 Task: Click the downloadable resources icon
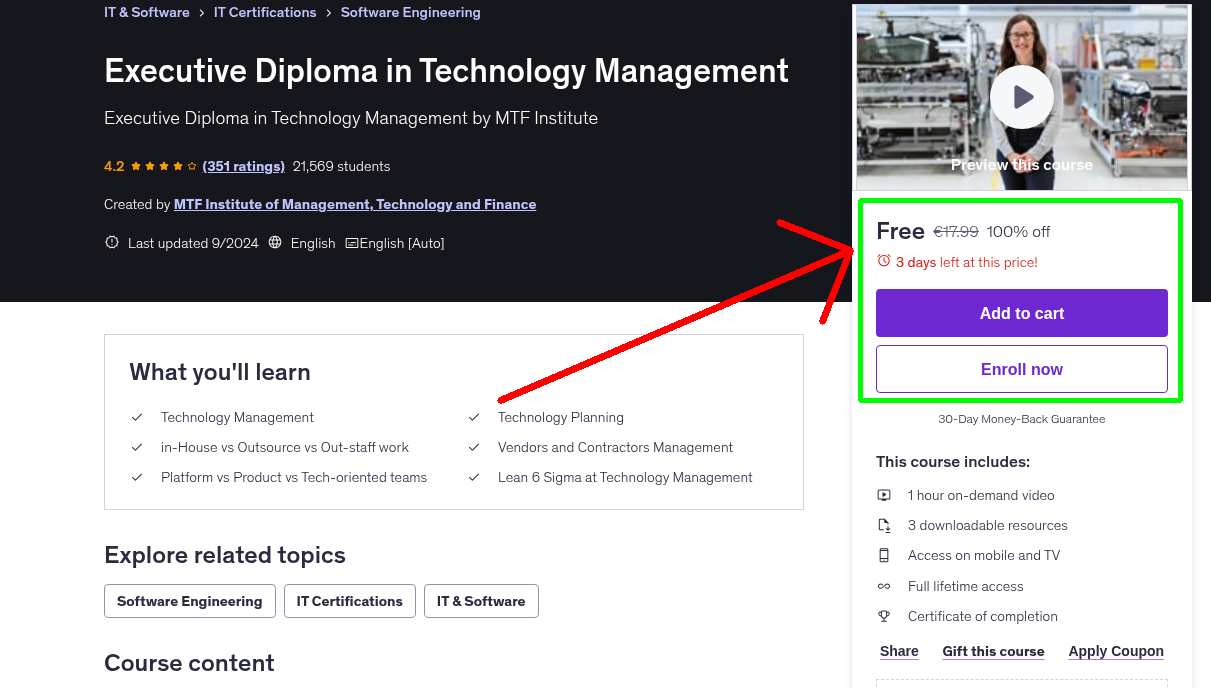pos(884,524)
